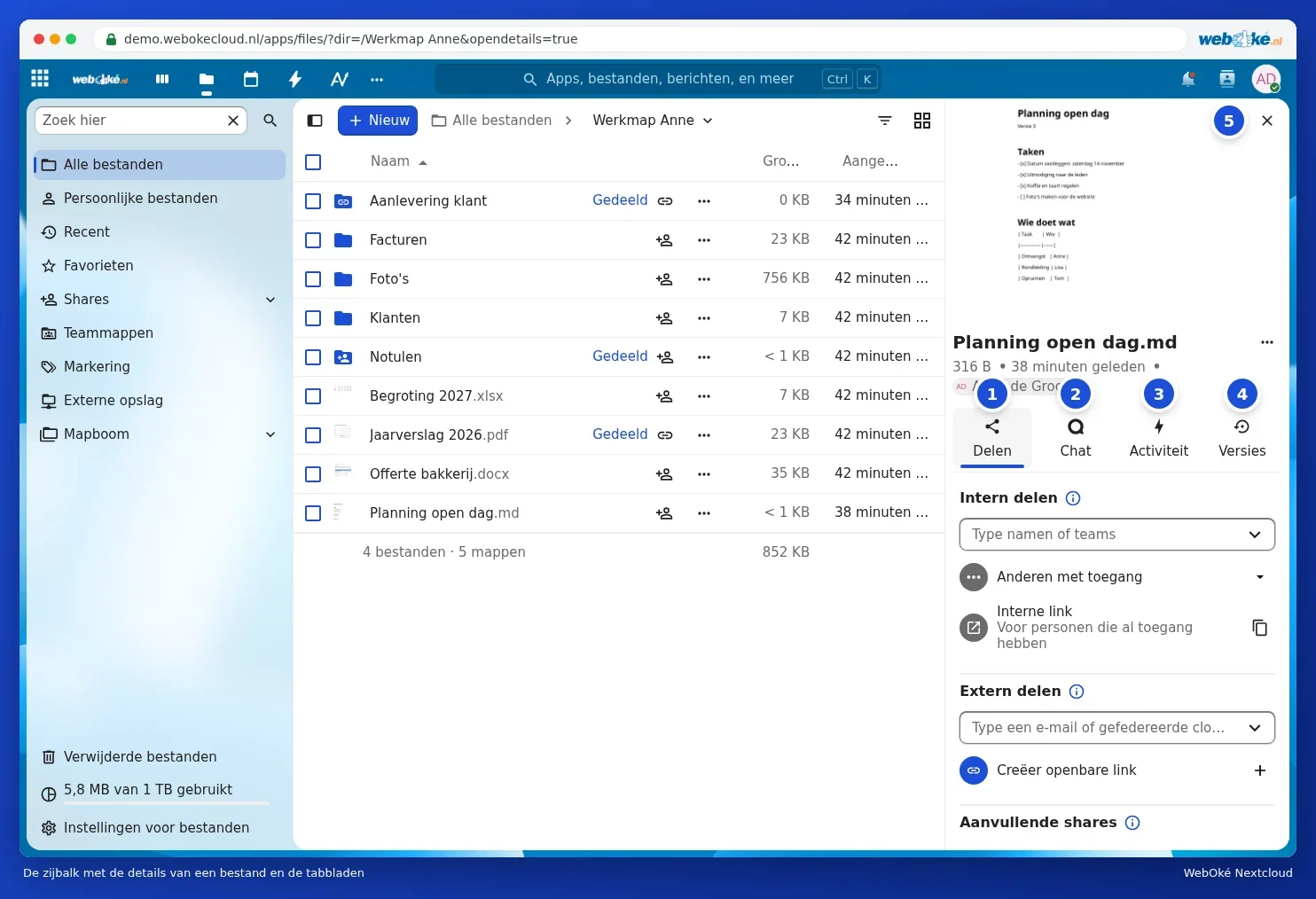Toggle the select-all checkbox in header
Image resolution: width=1316 pixels, height=899 pixels.
313,162
